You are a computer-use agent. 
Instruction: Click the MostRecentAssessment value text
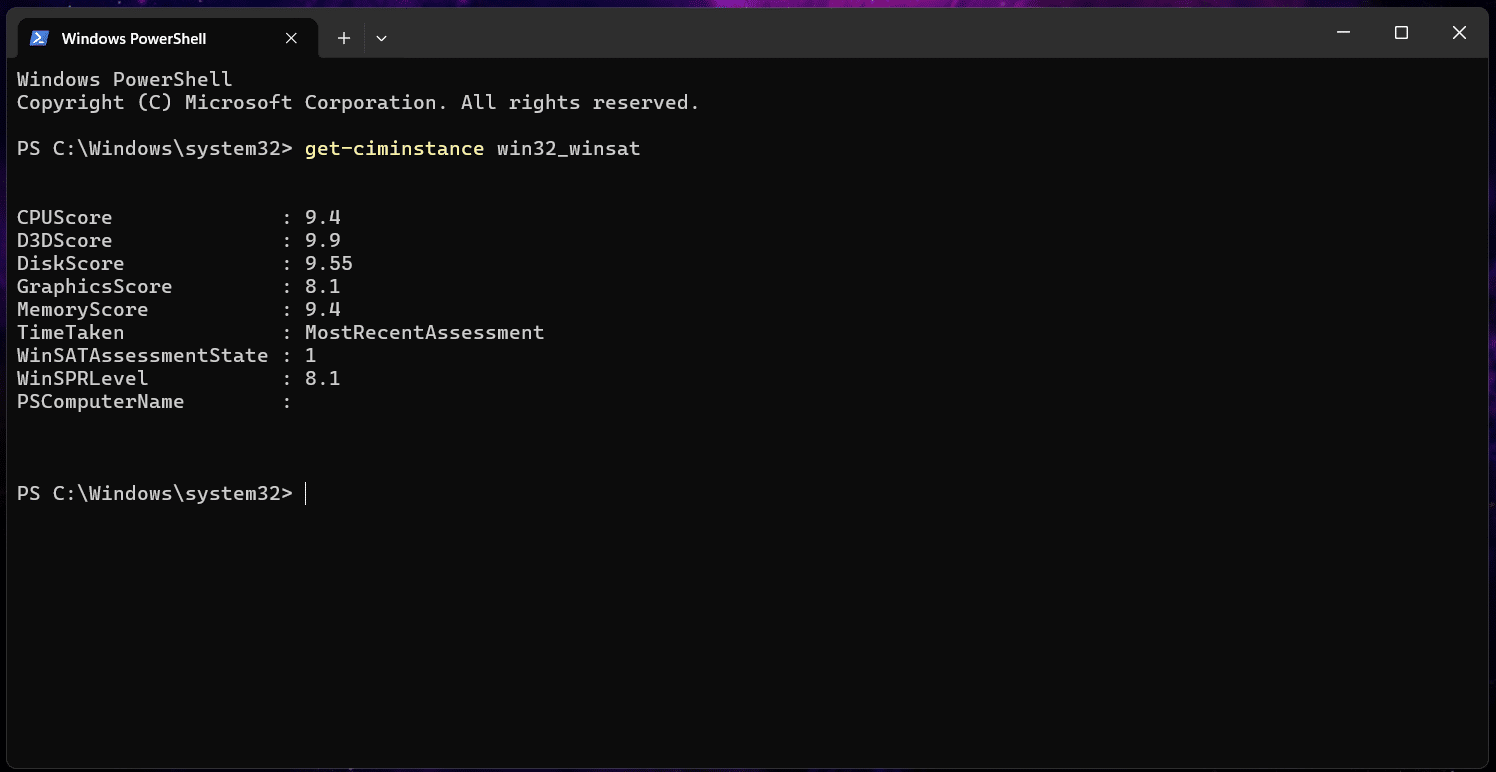click(x=425, y=333)
